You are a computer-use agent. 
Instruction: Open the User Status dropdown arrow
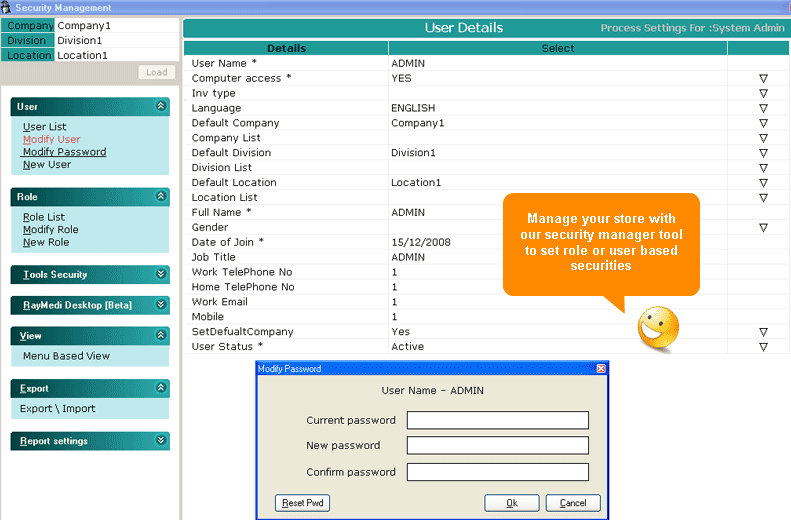point(762,347)
